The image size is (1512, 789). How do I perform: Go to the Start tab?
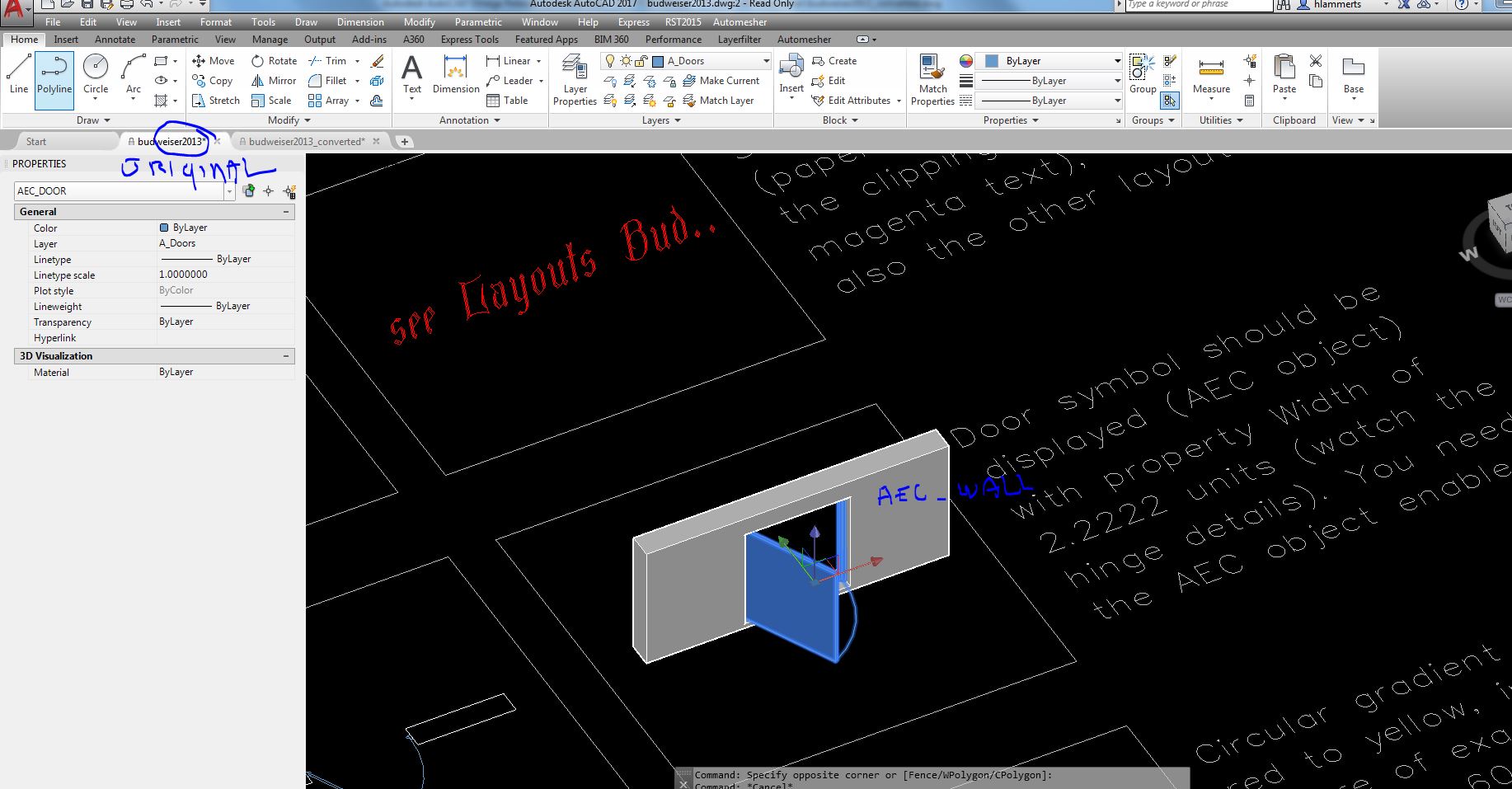[36, 142]
